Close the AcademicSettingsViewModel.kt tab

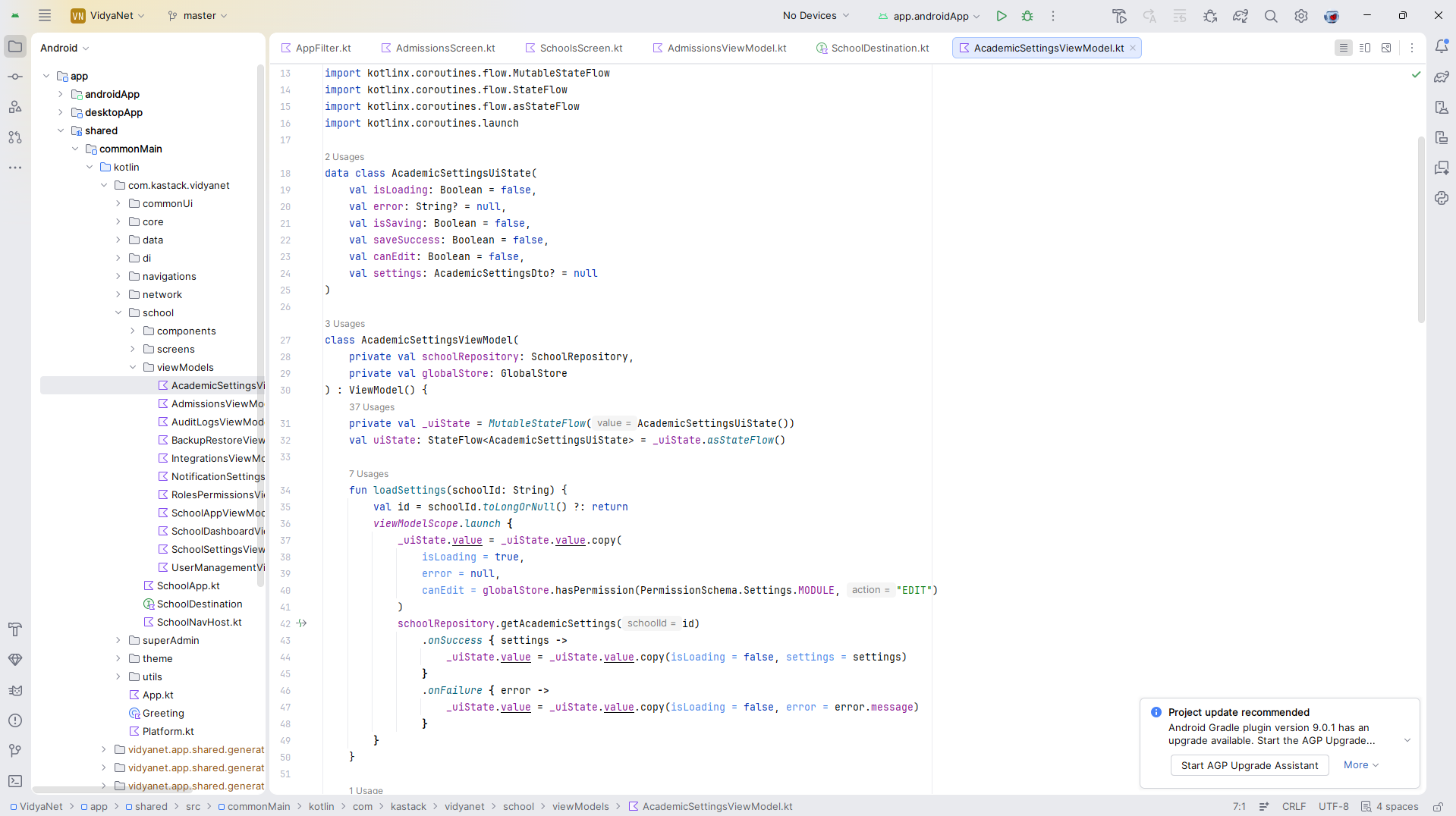[x=1133, y=48]
